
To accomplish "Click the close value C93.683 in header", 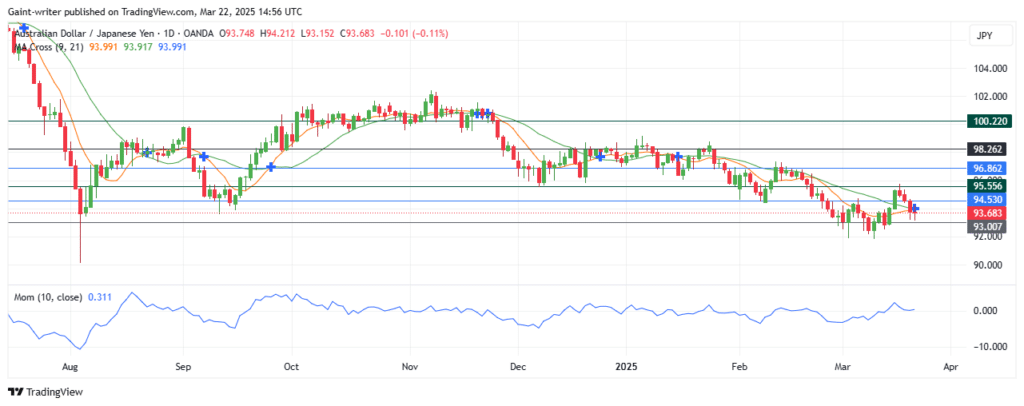I will (355, 33).
